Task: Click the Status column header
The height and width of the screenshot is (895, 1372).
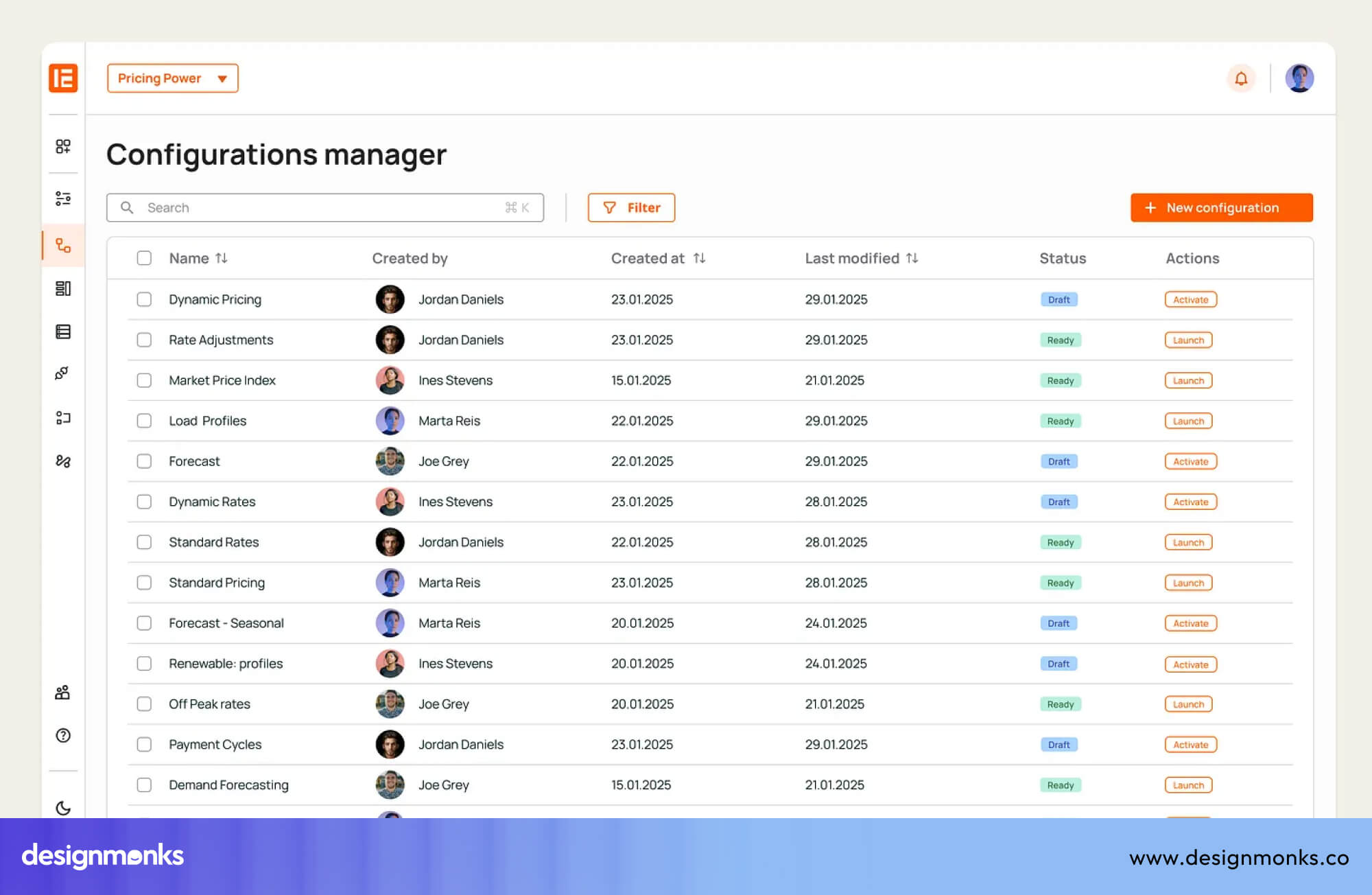Action: (1063, 258)
